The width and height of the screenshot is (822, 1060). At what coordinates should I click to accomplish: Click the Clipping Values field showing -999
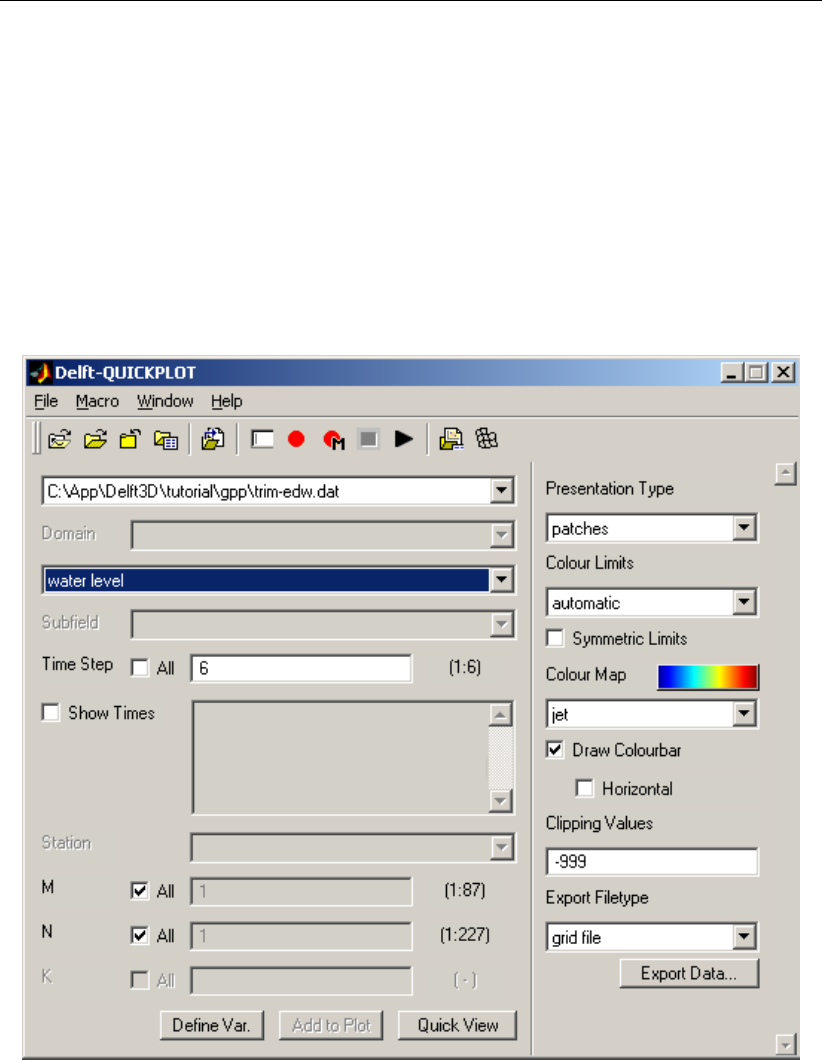click(652, 862)
